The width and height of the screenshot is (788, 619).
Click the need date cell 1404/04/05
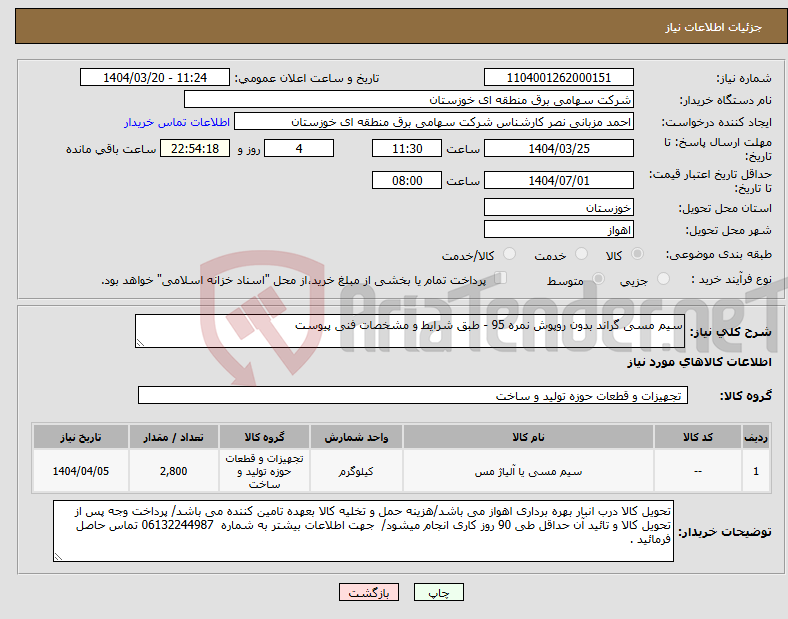[x=81, y=471]
